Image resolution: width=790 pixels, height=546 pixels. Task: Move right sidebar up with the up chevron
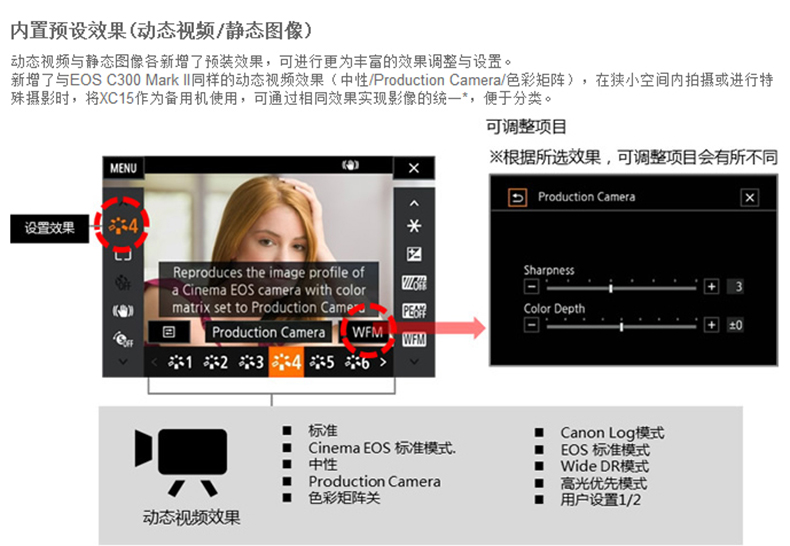(414, 203)
